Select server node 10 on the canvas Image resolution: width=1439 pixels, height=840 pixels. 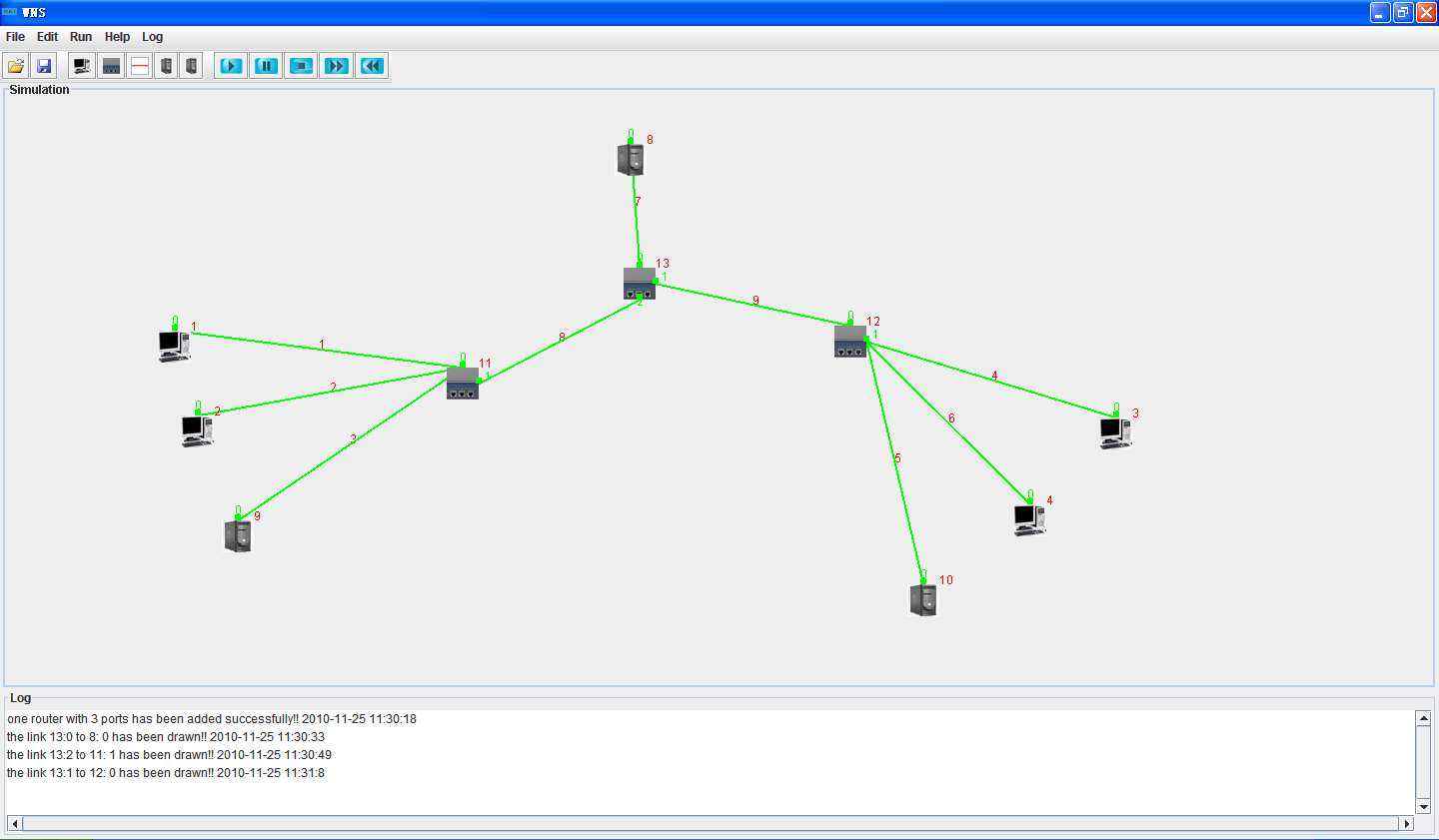point(922,599)
